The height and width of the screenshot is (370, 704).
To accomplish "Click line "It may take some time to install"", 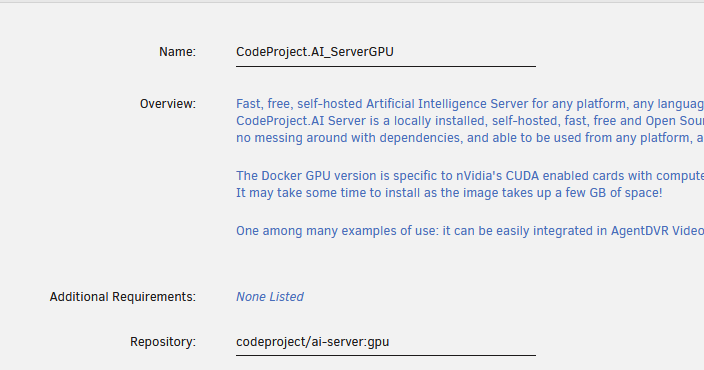I will (x=449, y=193).
